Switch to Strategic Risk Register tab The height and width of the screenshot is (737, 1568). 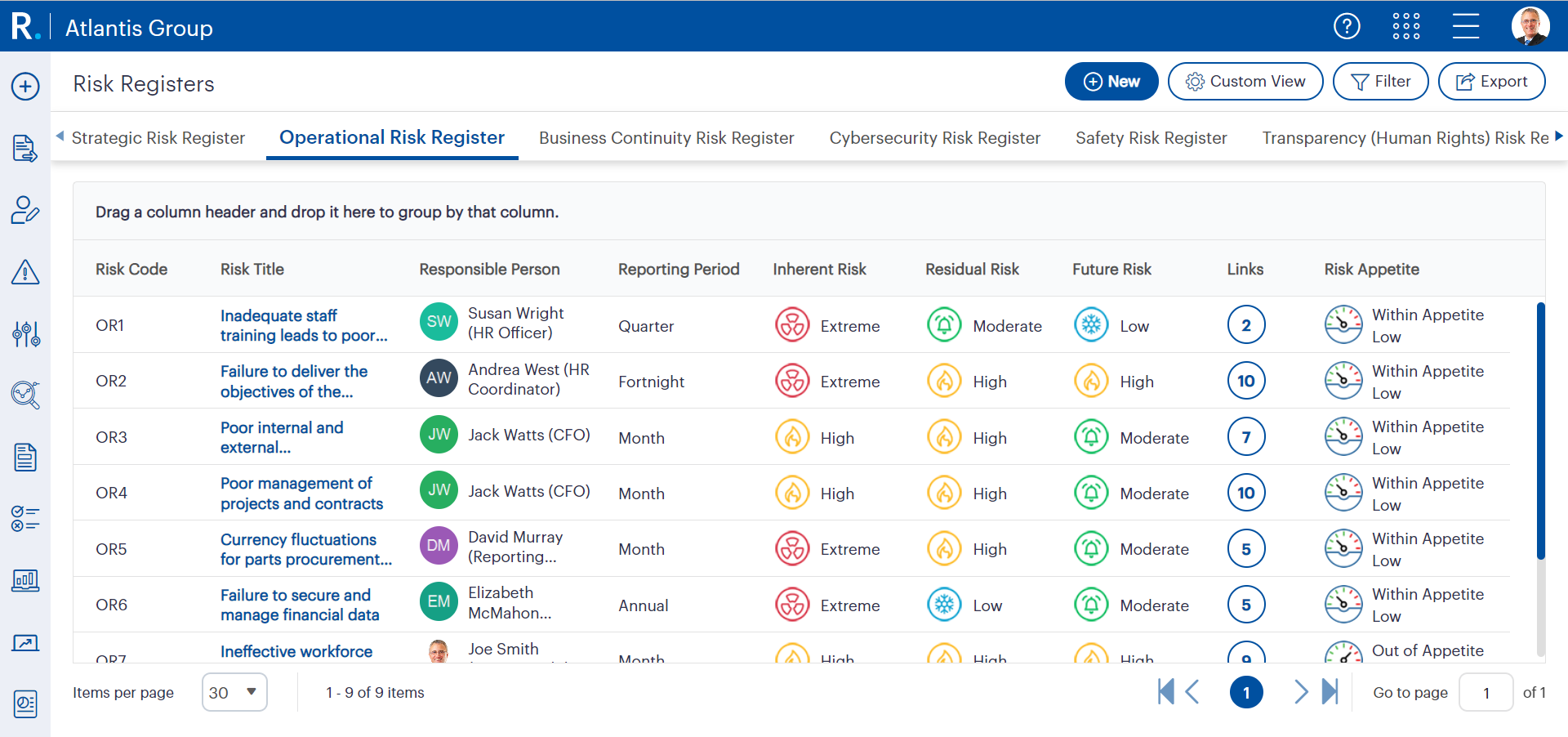[x=158, y=138]
